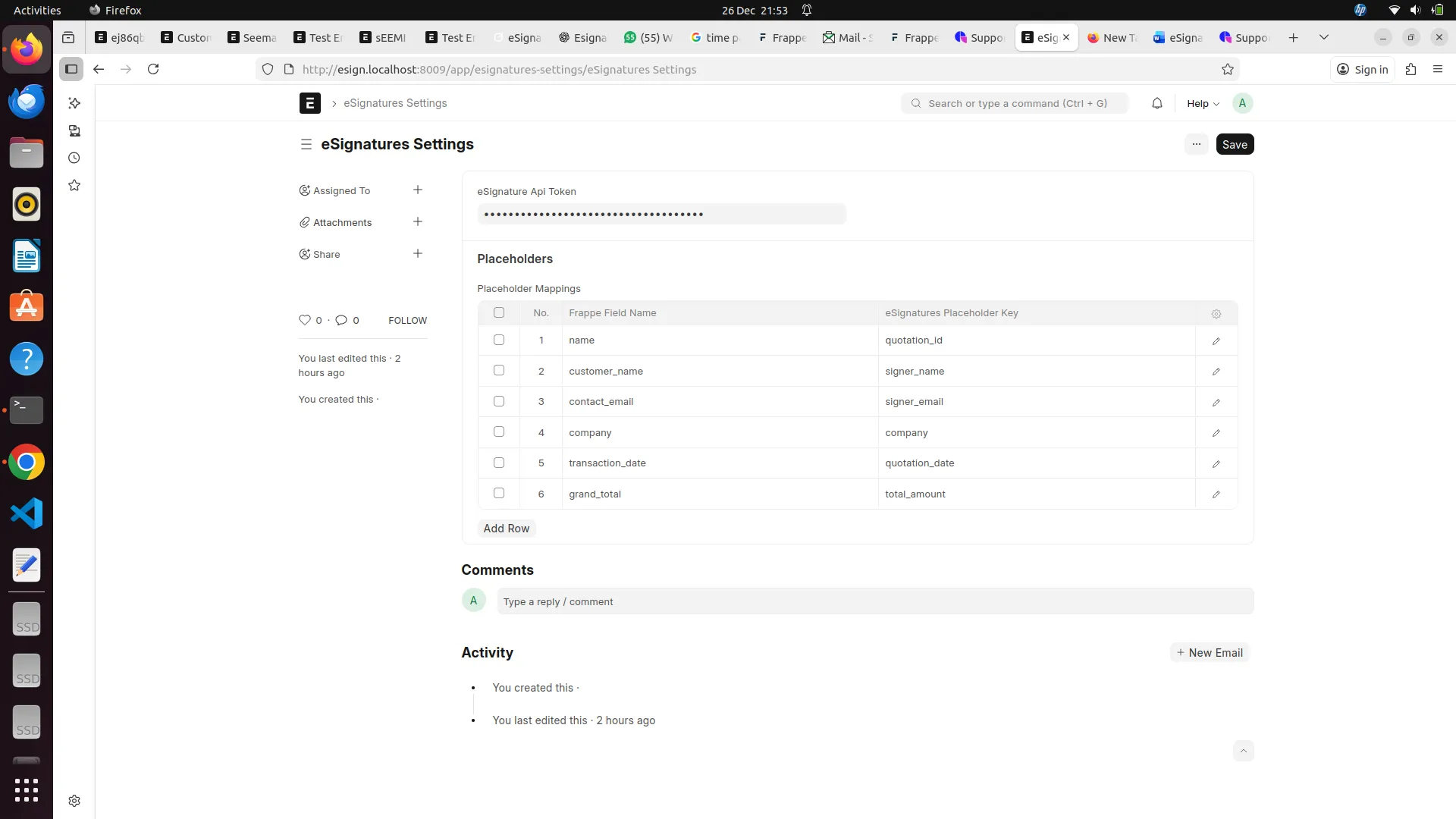The width and height of the screenshot is (1456, 819).
Task: Toggle the sidebar hamburger icon
Action: tap(306, 144)
